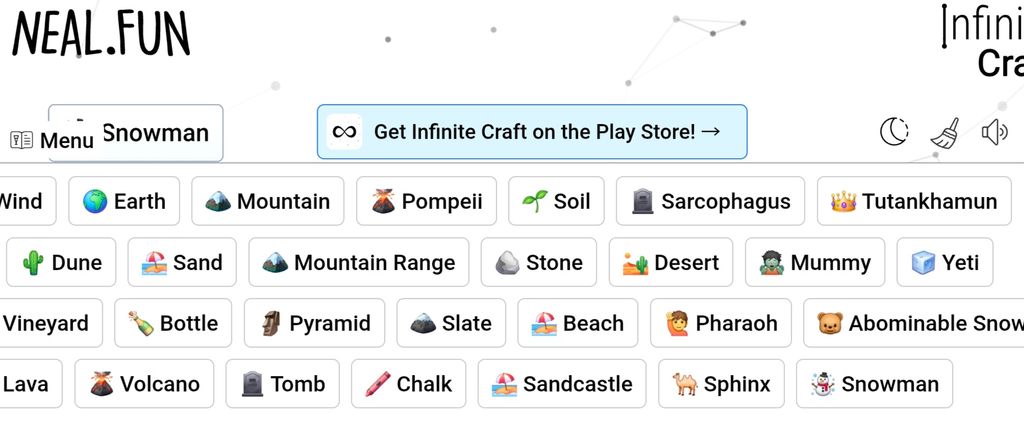Open the Get Infinite Craft Play Store banner
Screen dimensions: 1024x423
[532, 132]
